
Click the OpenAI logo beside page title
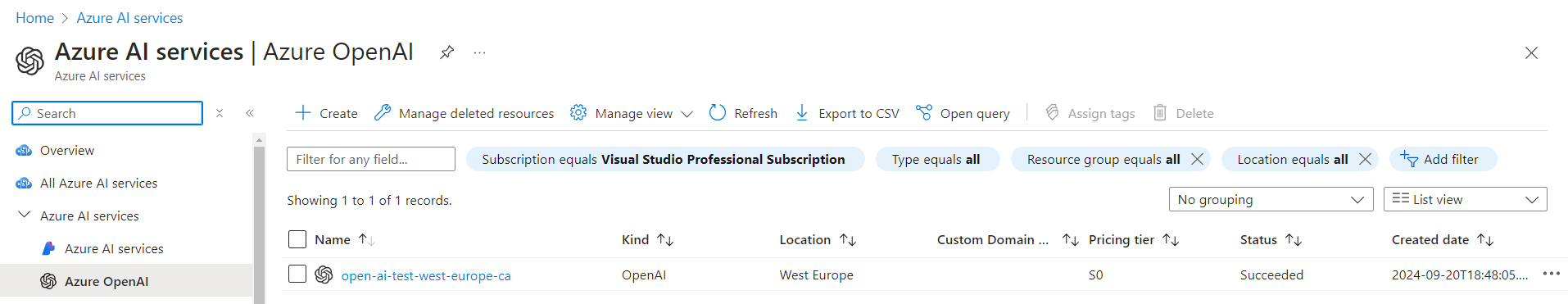30,61
